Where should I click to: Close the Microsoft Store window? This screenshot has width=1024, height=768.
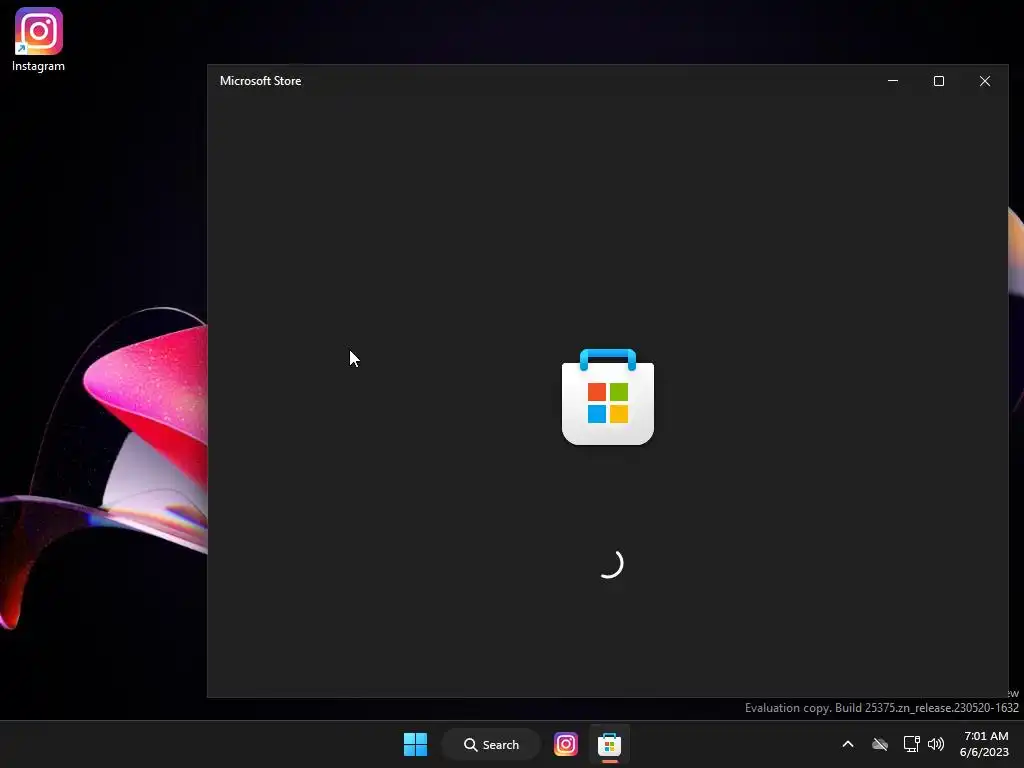(985, 81)
